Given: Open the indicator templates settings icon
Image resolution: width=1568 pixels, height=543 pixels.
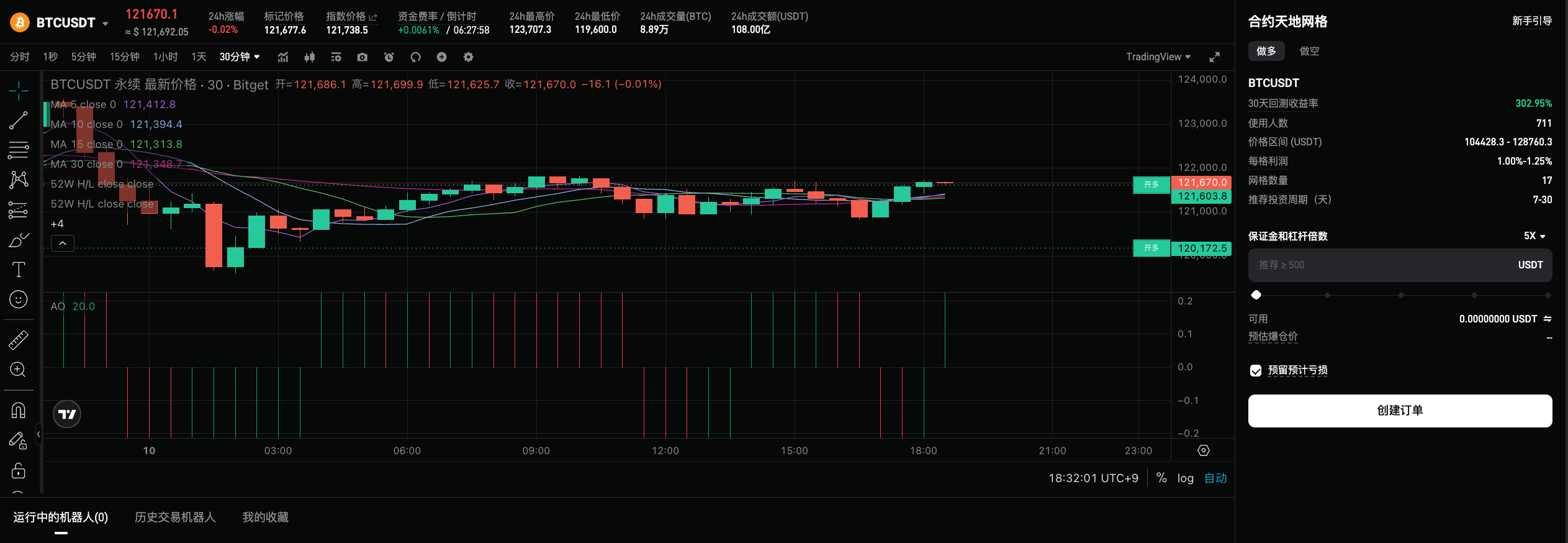Looking at the screenshot, I should click(x=336, y=57).
